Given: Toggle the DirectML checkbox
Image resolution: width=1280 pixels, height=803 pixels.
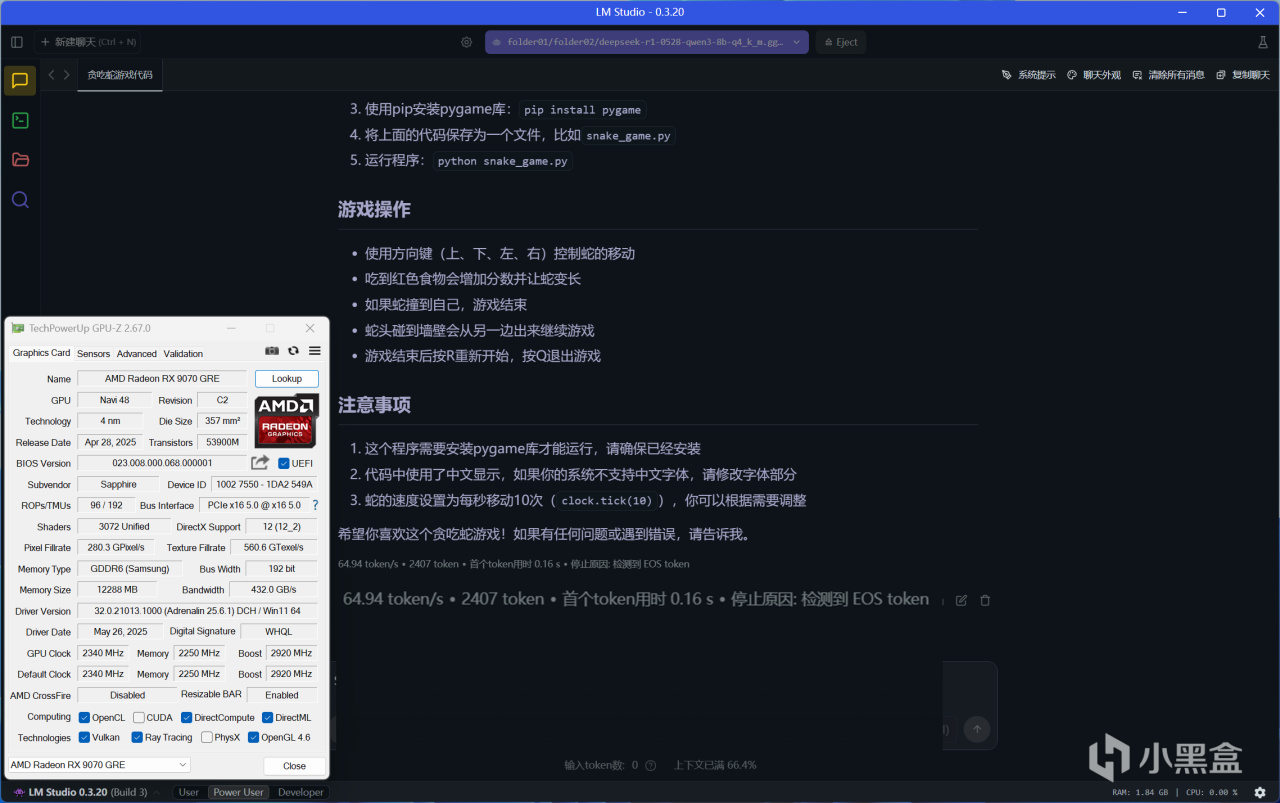Looking at the screenshot, I should (268, 717).
